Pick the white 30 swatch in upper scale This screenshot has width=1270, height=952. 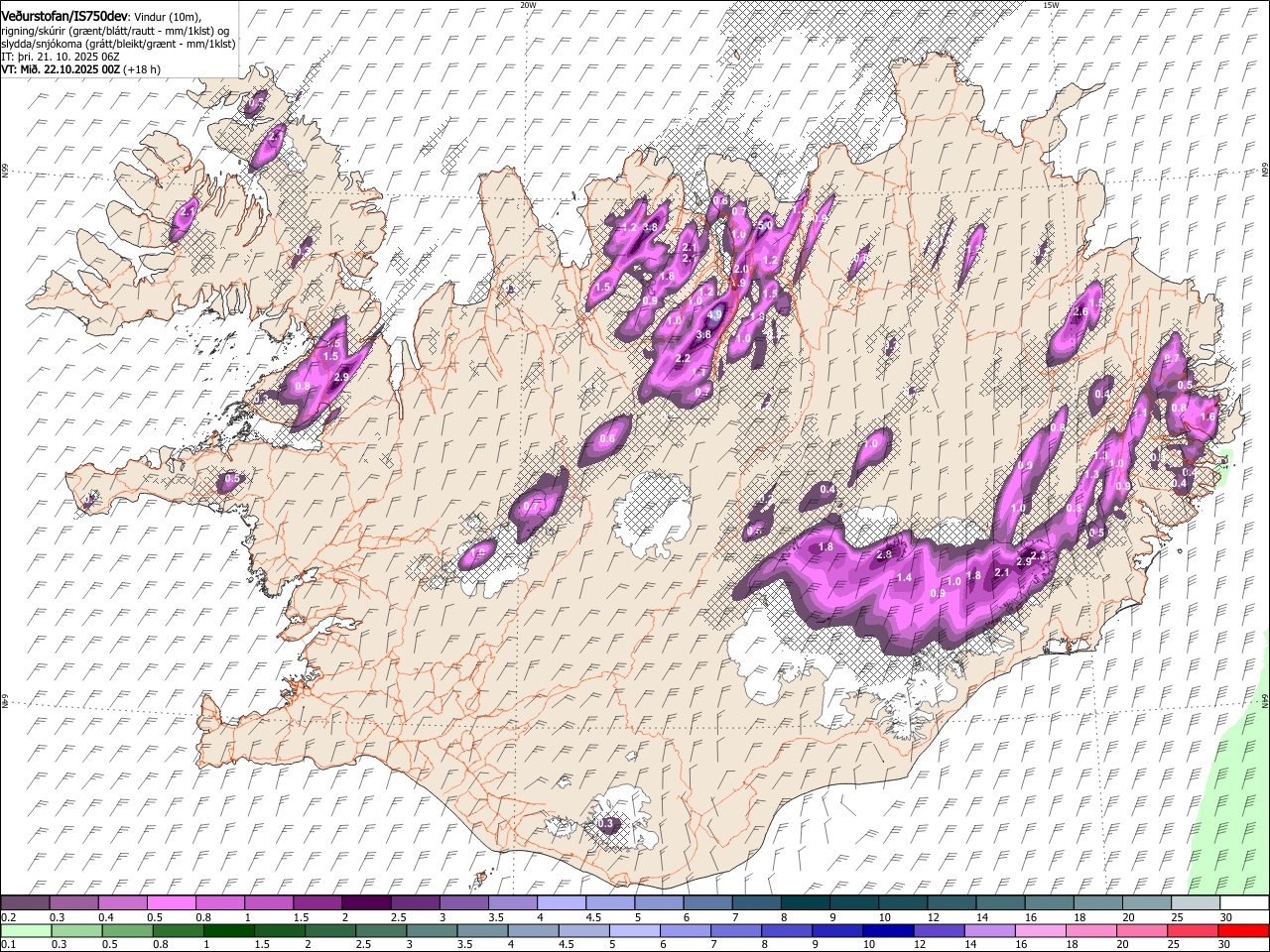pos(1242,903)
